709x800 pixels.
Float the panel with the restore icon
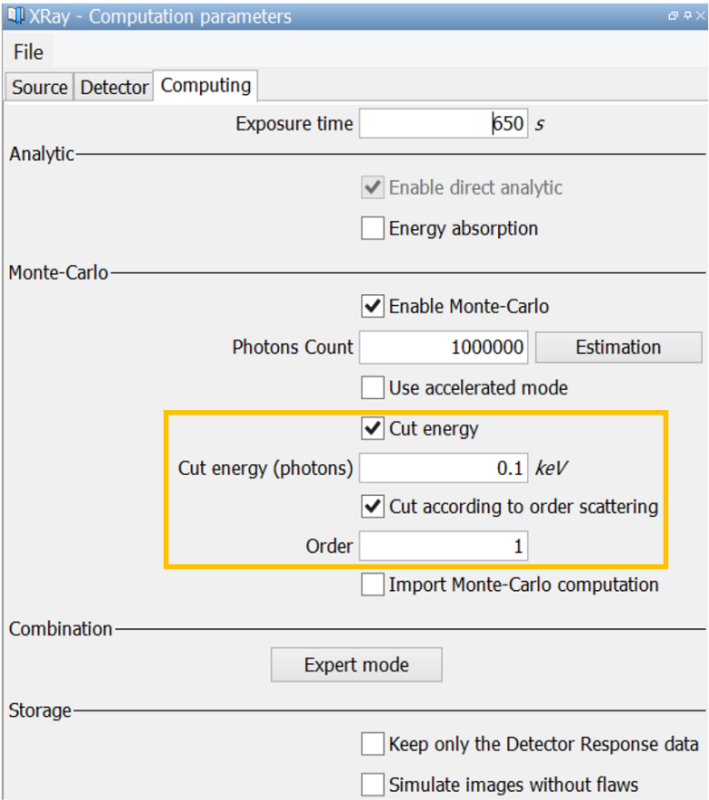pyautogui.click(x=673, y=17)
